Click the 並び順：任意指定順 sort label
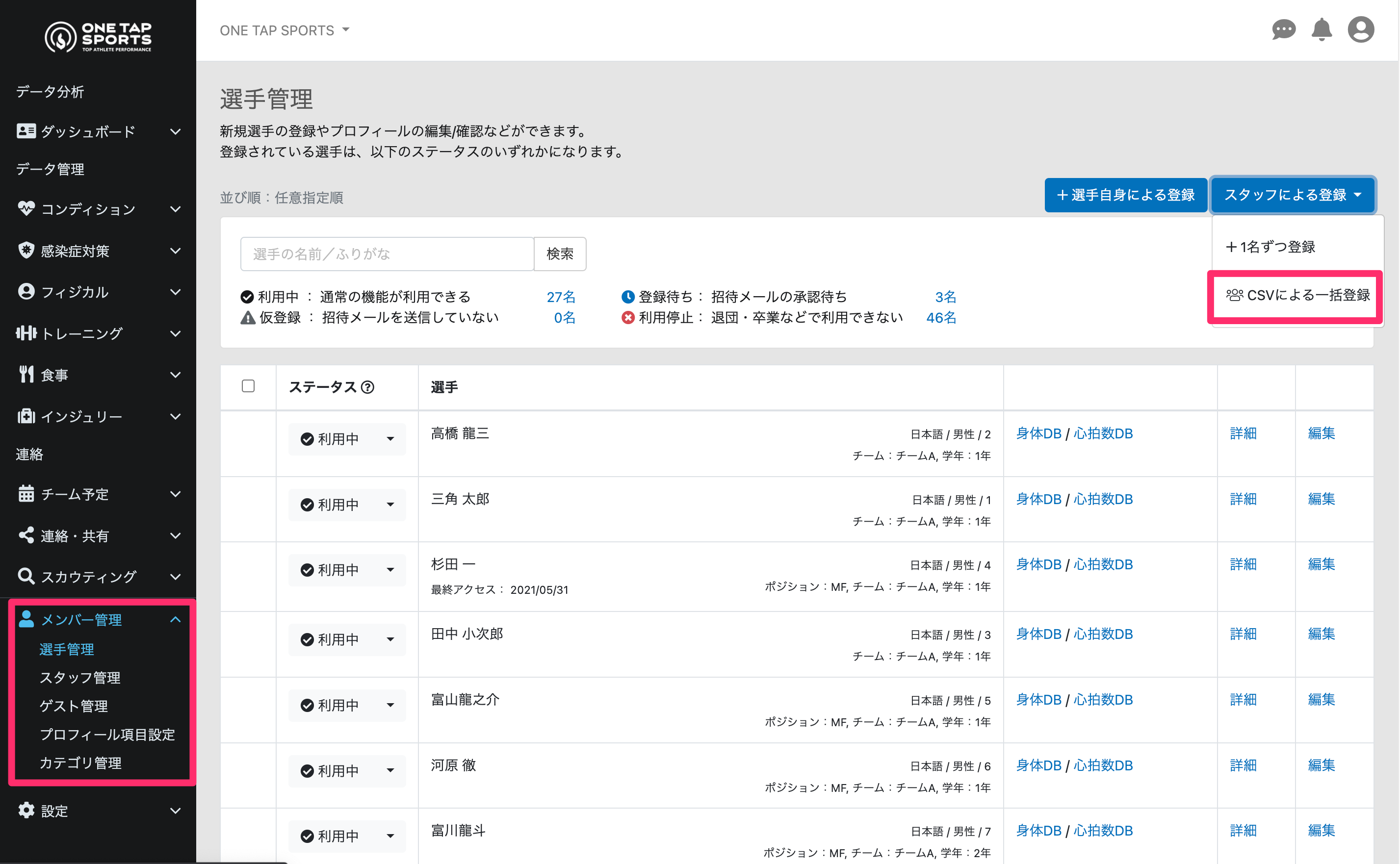 click(x=281, y=198)
